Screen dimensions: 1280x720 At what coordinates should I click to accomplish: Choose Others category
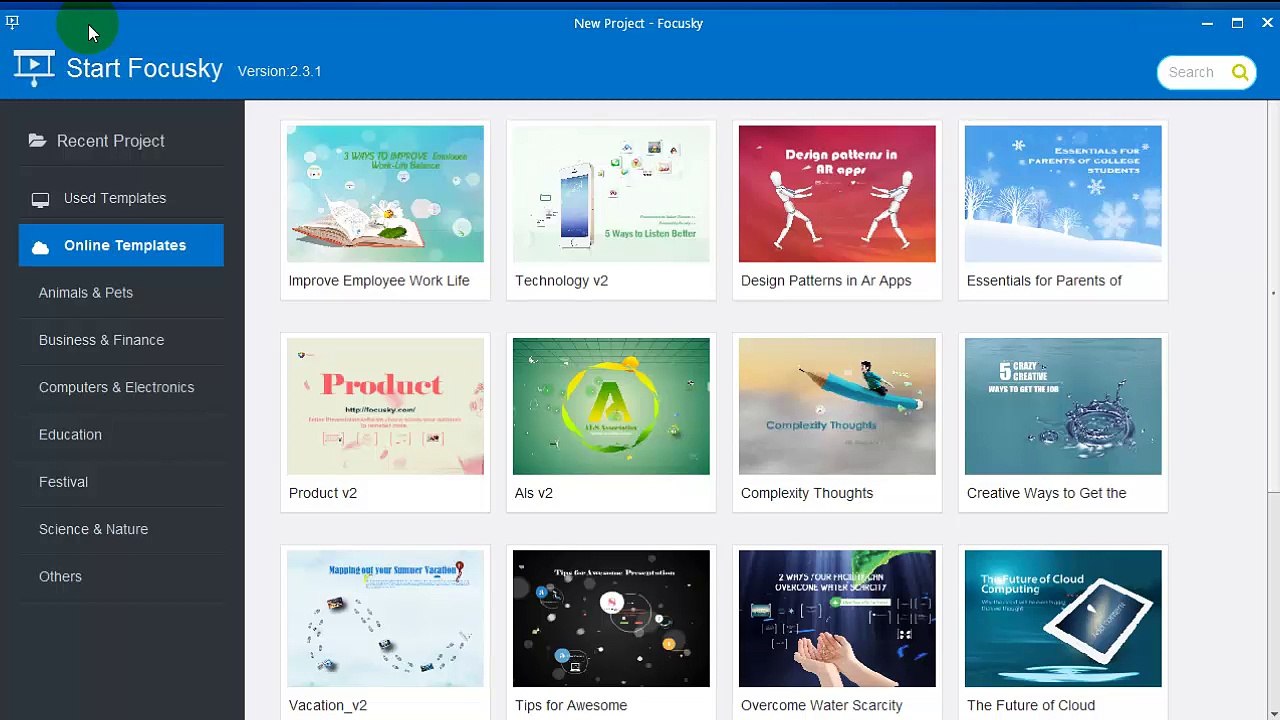tap(60, 576)
